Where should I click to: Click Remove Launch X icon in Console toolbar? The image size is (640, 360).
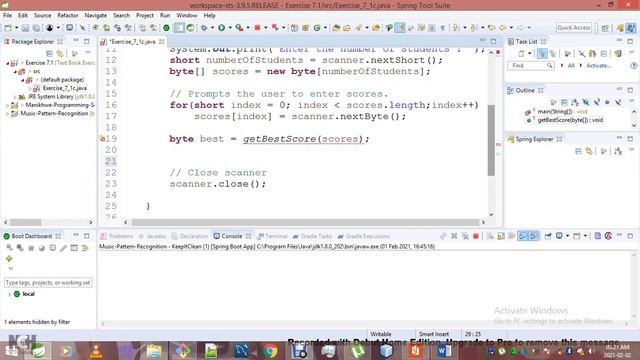click(454, 236)
